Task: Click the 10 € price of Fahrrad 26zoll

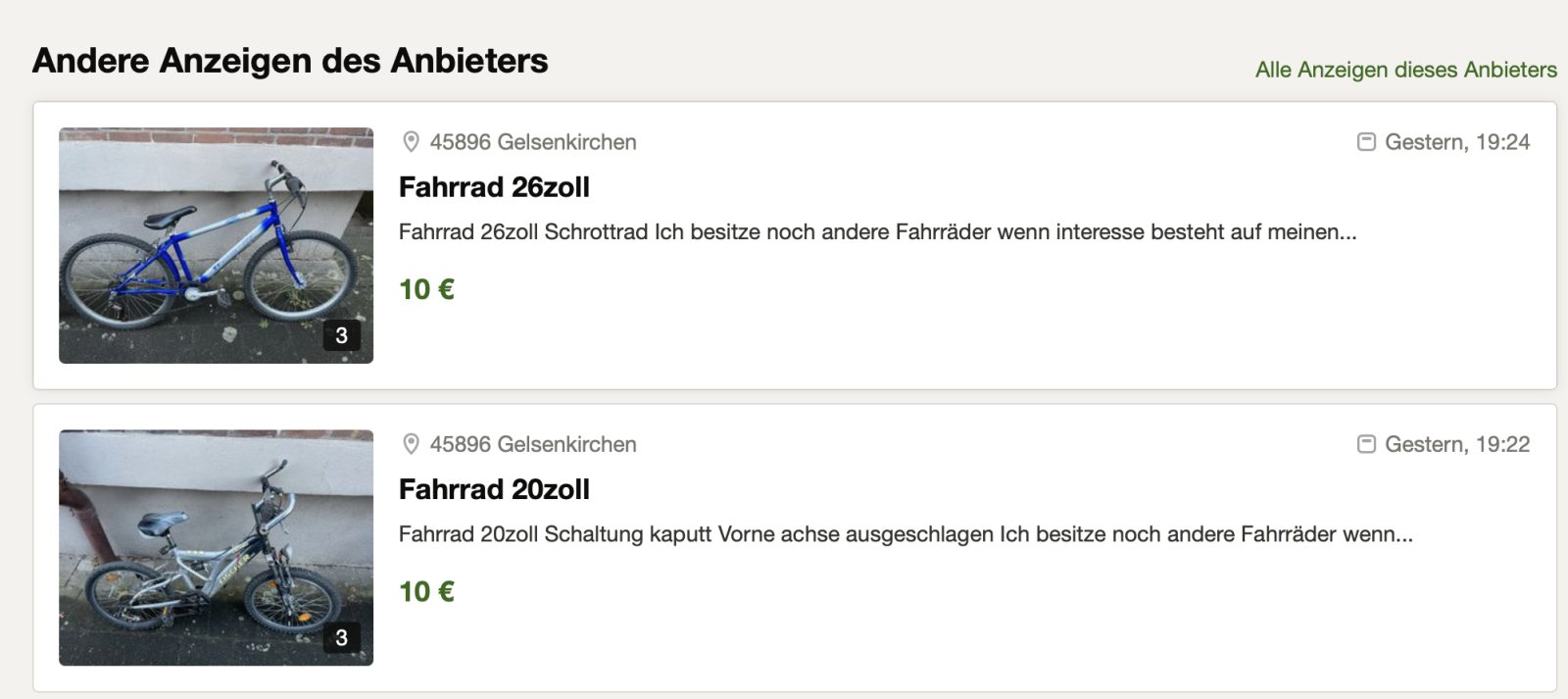Action: pos(426,289)
